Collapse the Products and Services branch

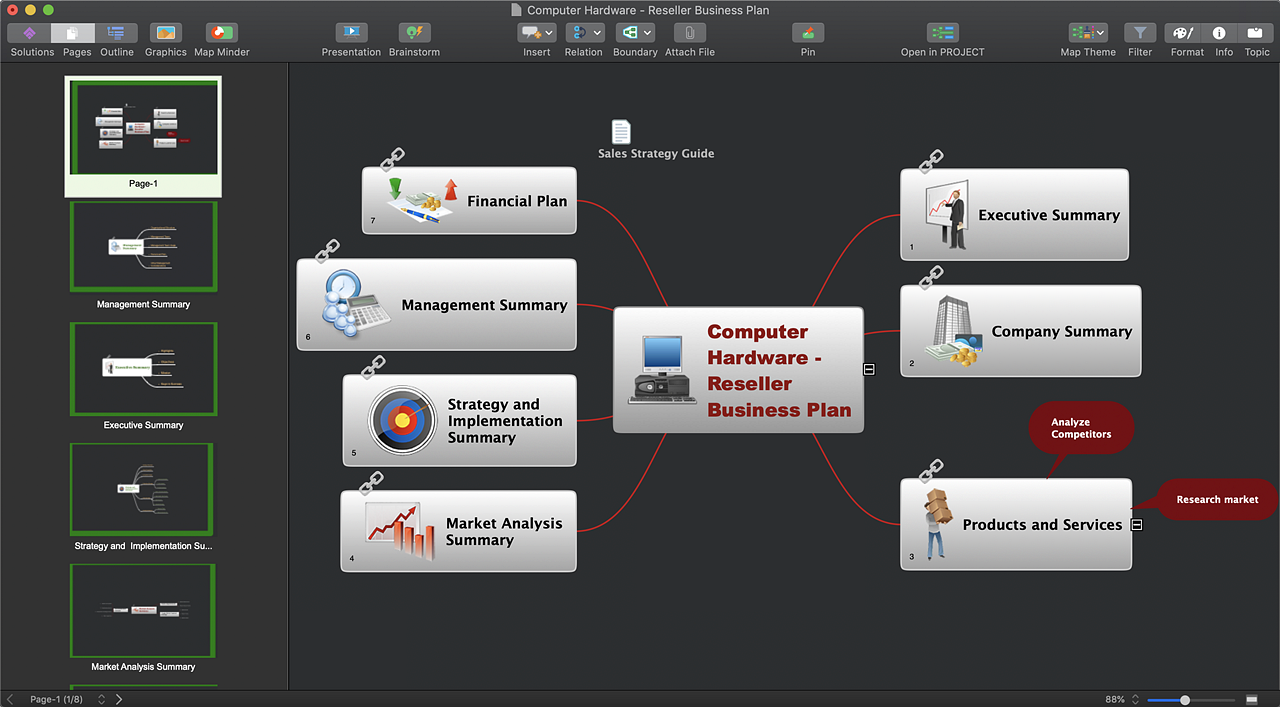[1137, 525]
